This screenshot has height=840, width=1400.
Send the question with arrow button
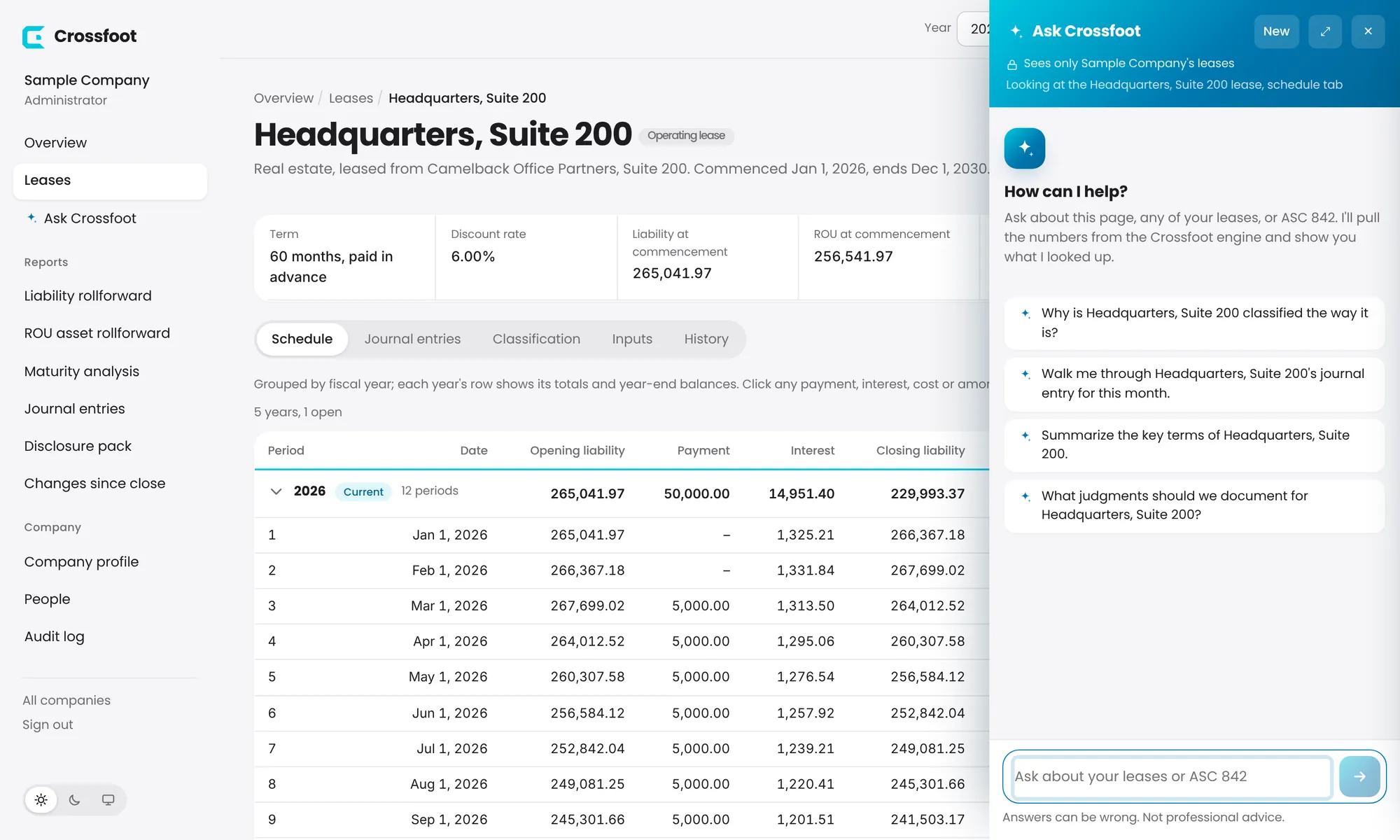pos(1359,776)
